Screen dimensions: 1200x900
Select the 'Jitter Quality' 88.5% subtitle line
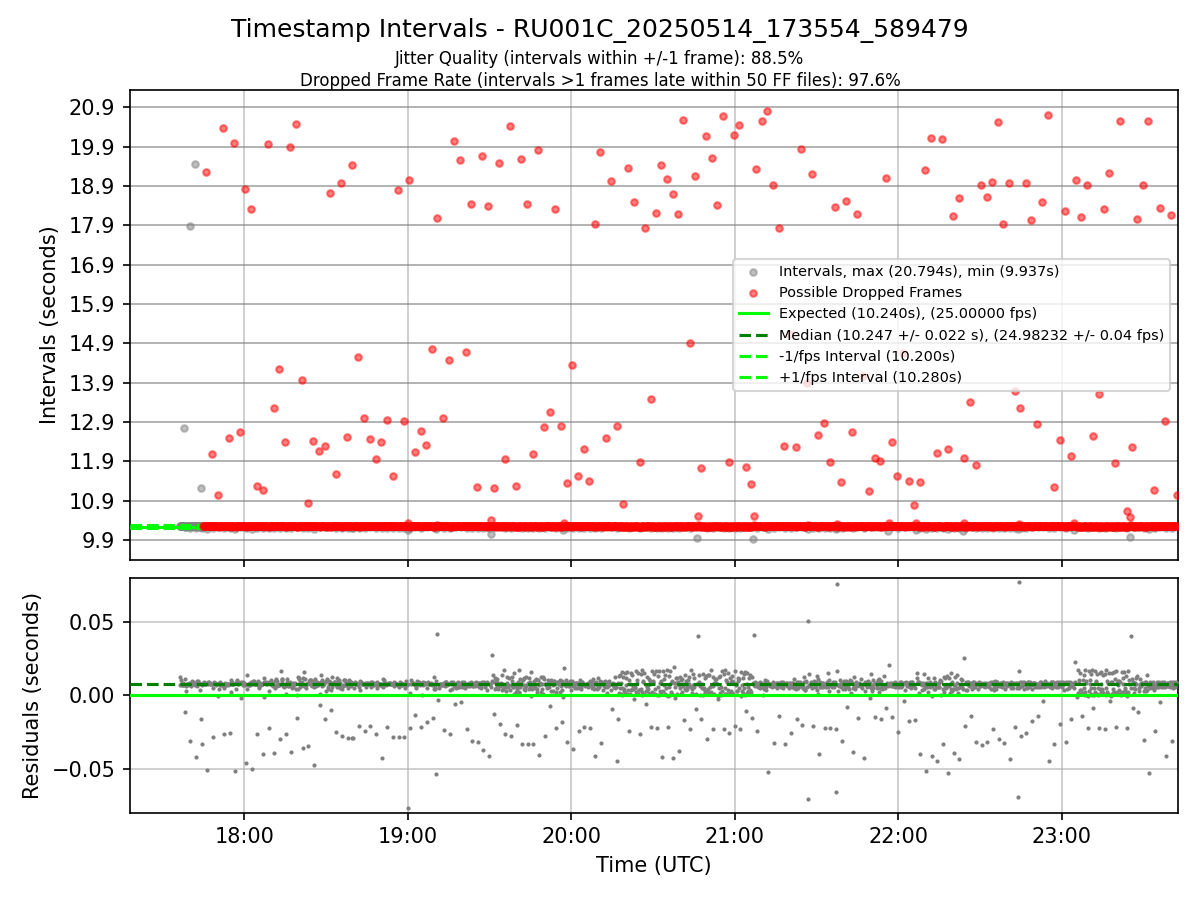coord(599,59)
